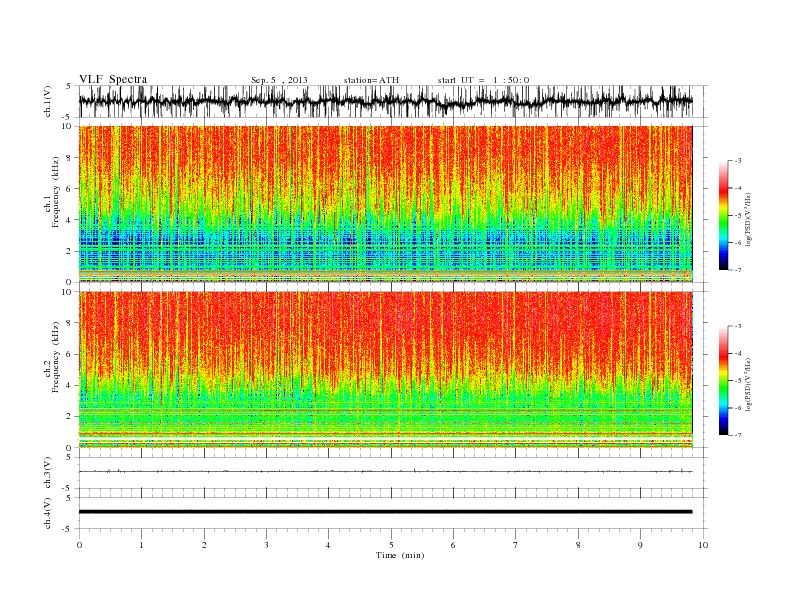Click the ch.1 PSD color scale bar
This screenshot has height=612, width=792.
pos(724,215)
